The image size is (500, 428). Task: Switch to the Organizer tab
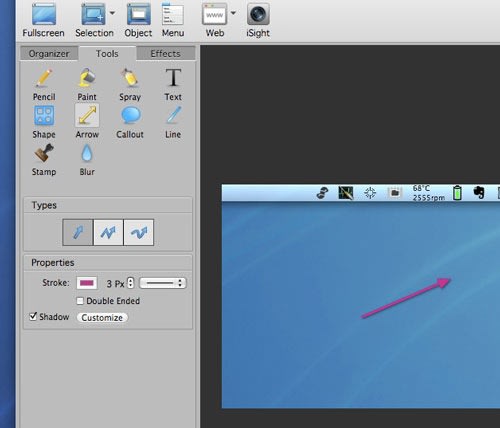pyautogui.click(x=49, y=54)
